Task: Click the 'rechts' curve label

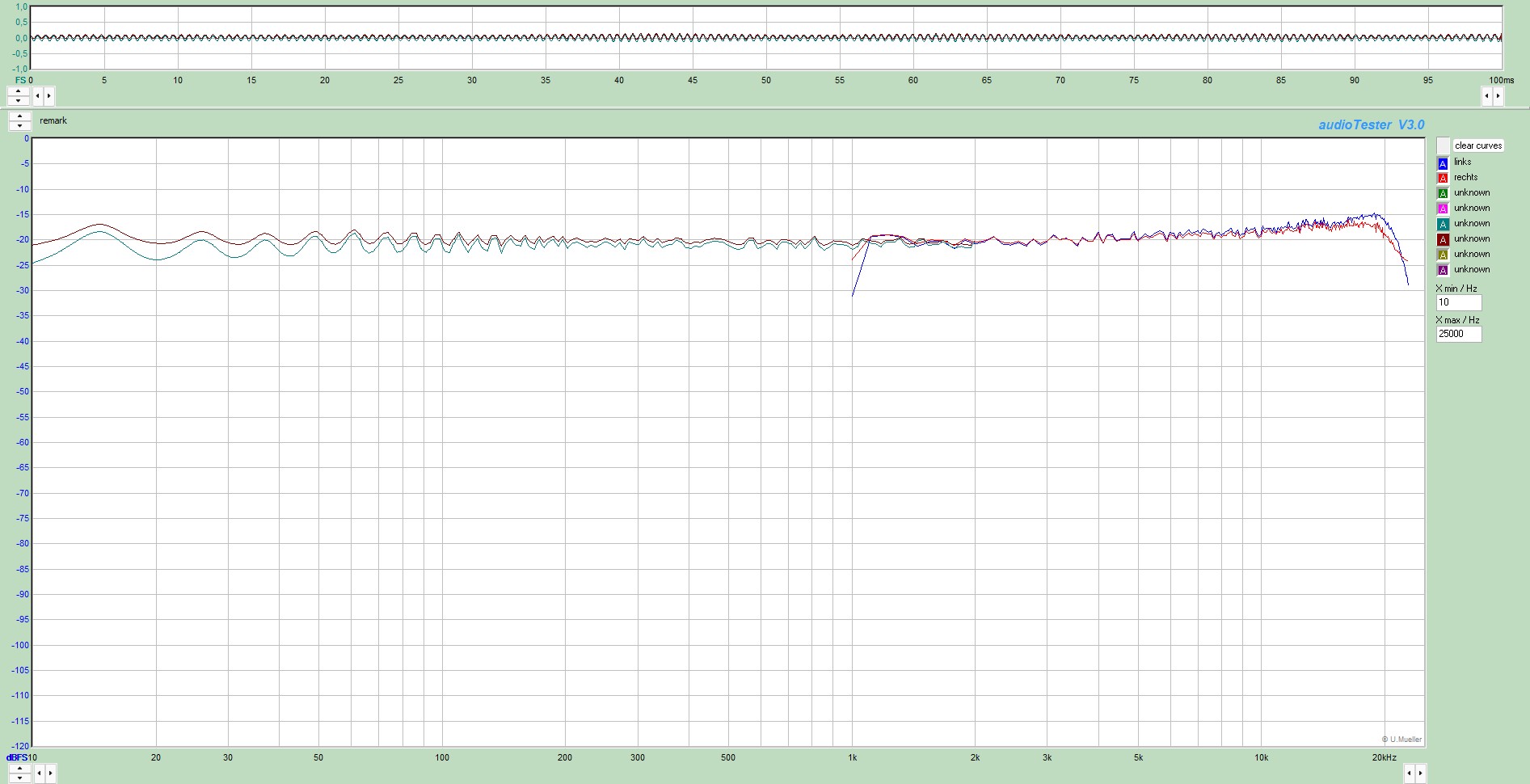Action: (x=1466, y=177)
